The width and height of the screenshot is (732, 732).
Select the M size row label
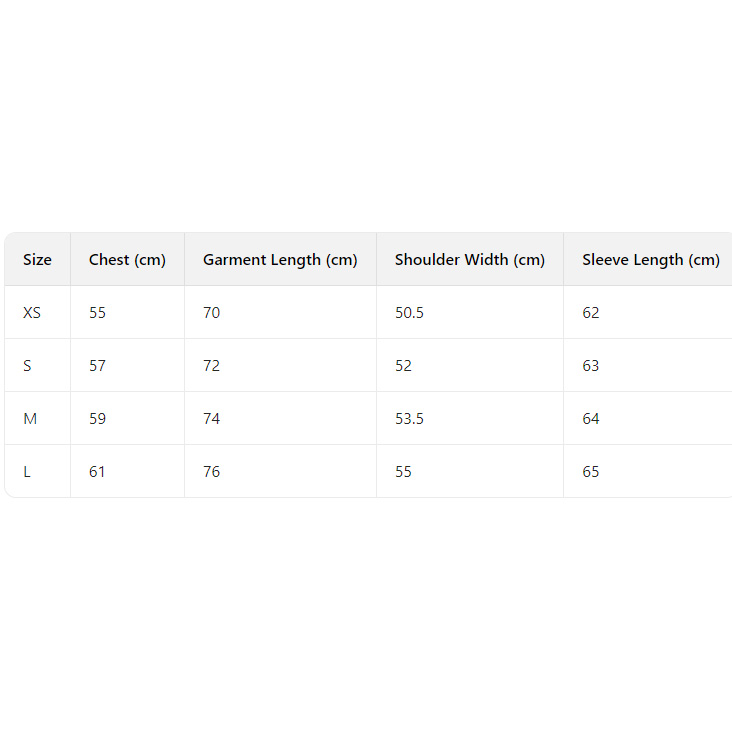[30, 419]
